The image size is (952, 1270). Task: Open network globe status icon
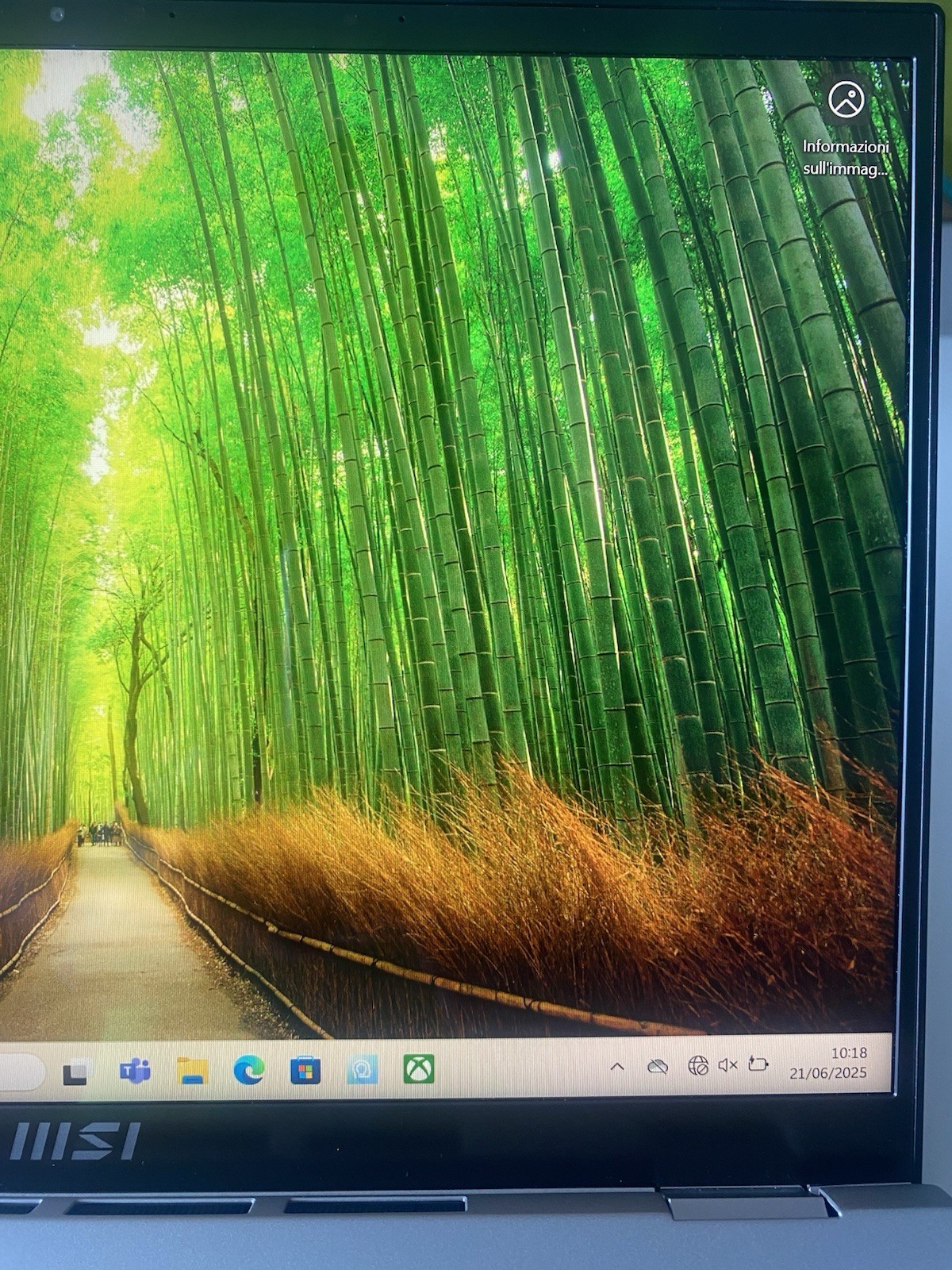tap(697, 1065)
